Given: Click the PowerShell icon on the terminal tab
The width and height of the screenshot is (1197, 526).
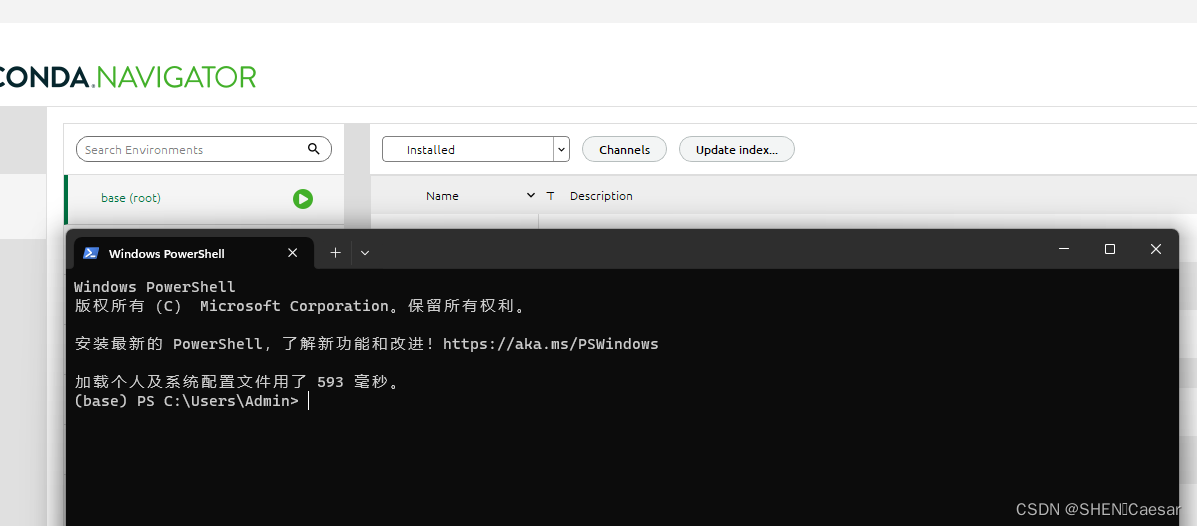Looking at the screenshot, I should coord(91,253).
